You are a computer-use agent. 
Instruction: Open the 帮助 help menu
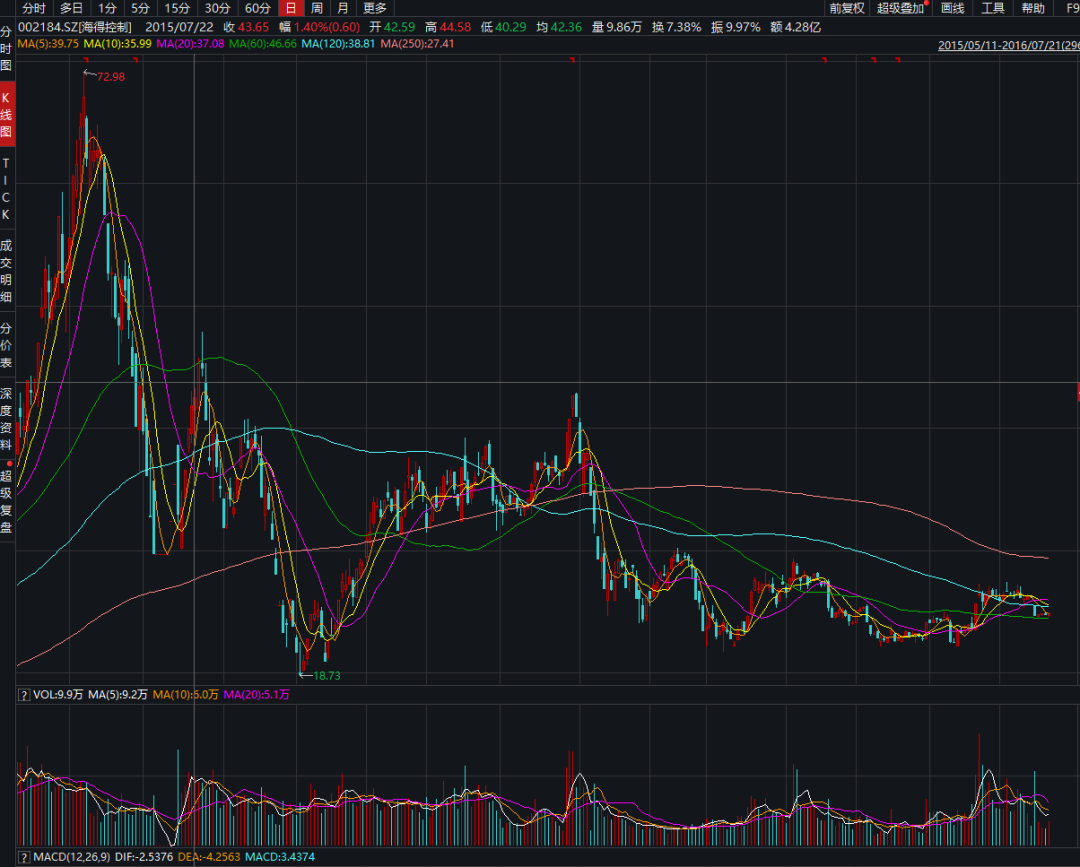click(x=1033, y=8)
